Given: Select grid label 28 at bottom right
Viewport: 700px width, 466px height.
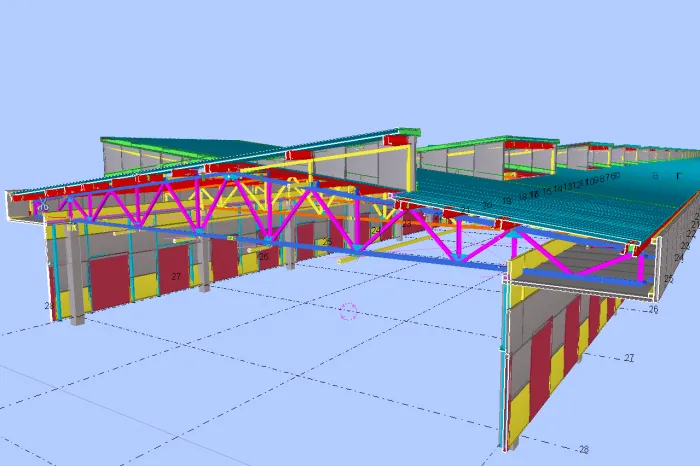Looking at the screenshot, I should (583, 449).
